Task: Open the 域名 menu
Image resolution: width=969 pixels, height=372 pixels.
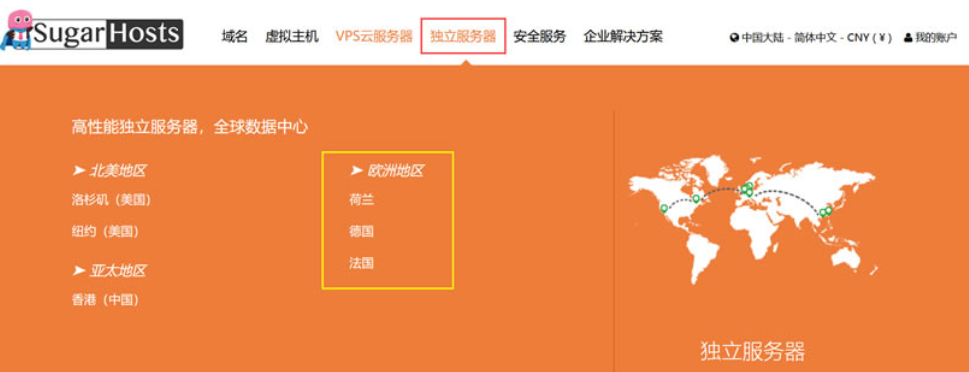Action: pyautogui.click(x=234, y=36)
